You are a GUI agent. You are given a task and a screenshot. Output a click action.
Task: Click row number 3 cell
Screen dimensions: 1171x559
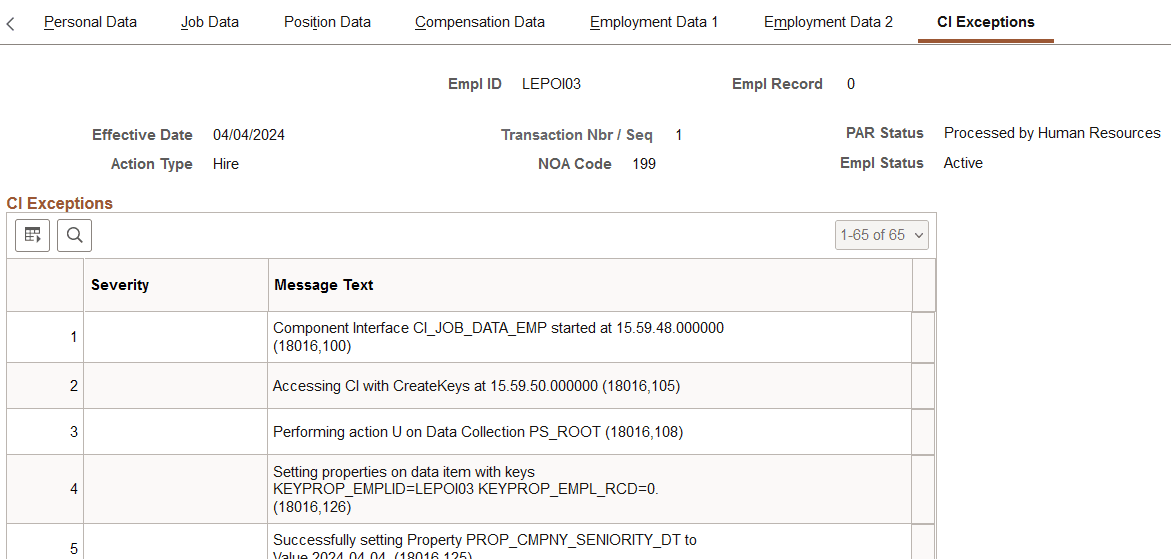point(45,431)
